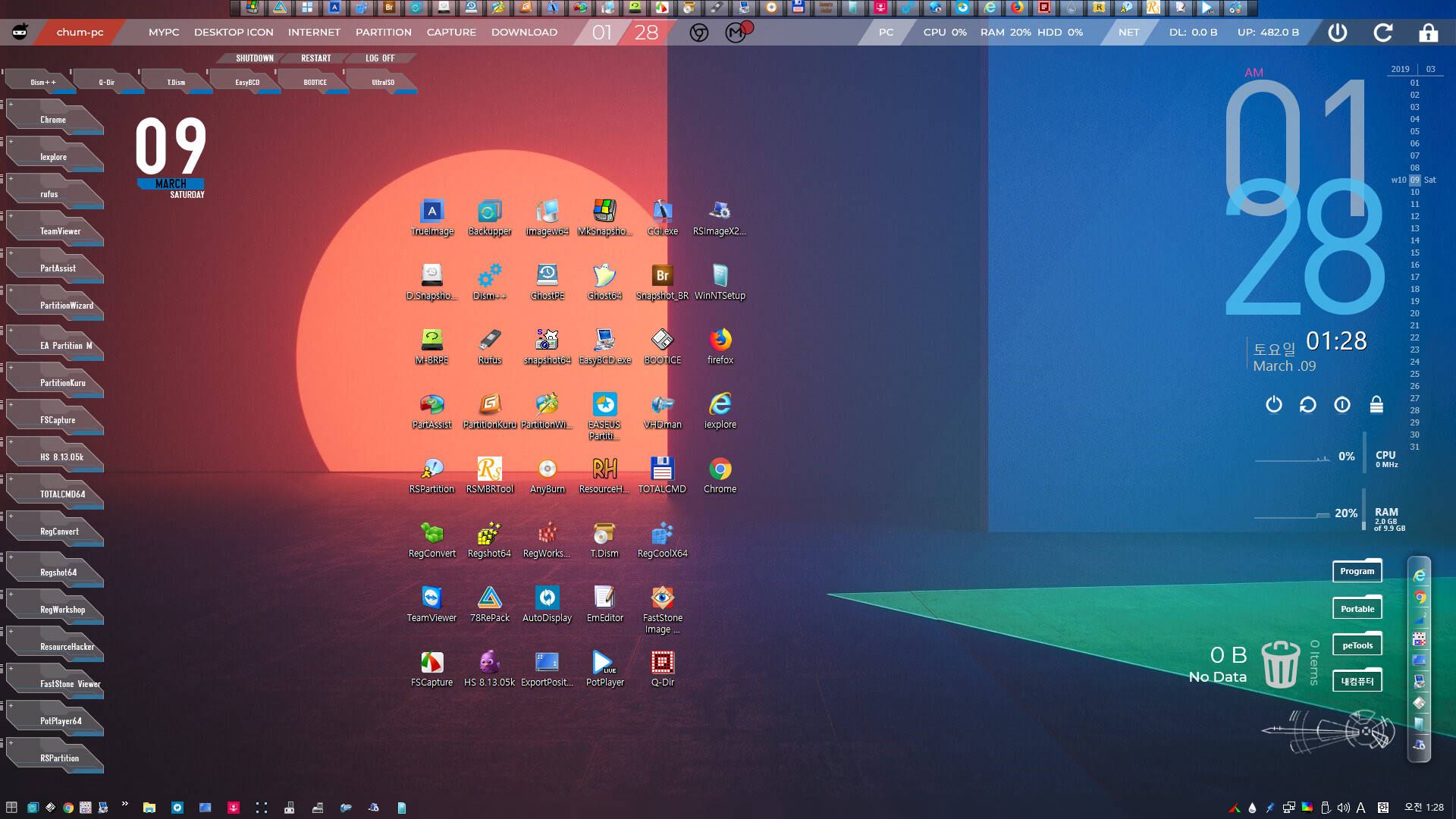Open EasyBCD.exe desktop icon

(x=604, y=347)
